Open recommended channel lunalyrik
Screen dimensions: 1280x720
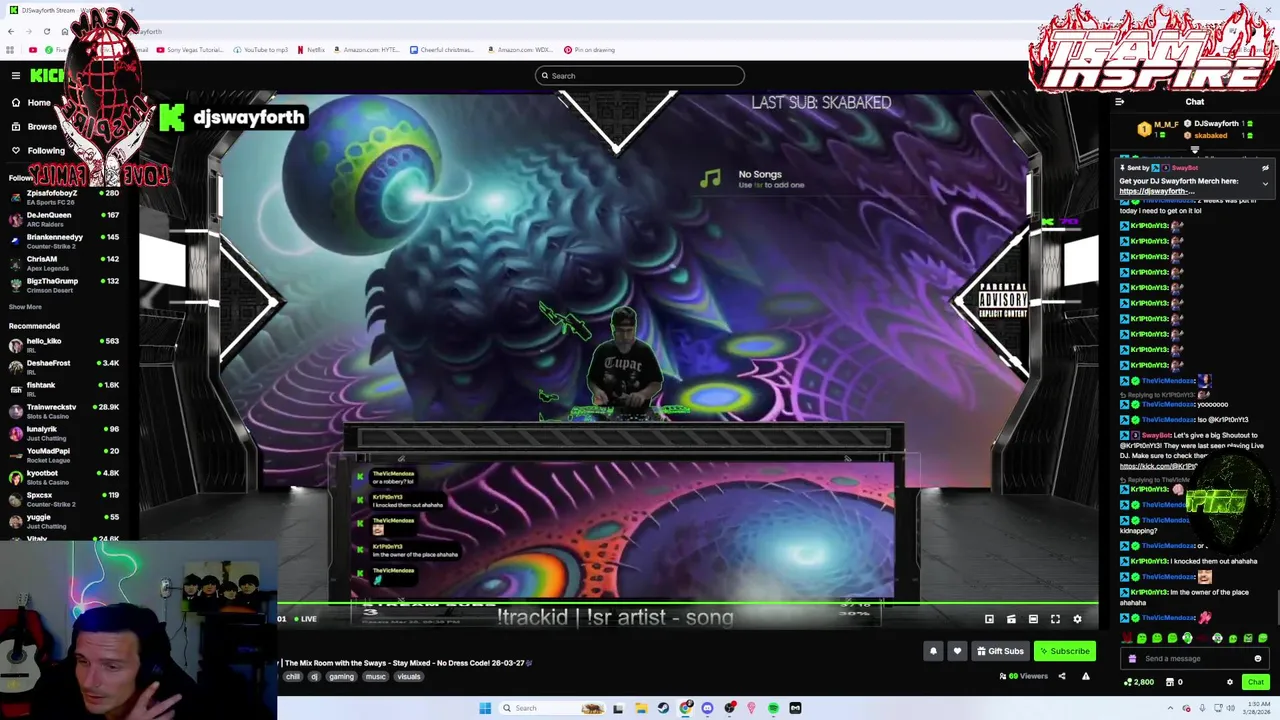65,433
